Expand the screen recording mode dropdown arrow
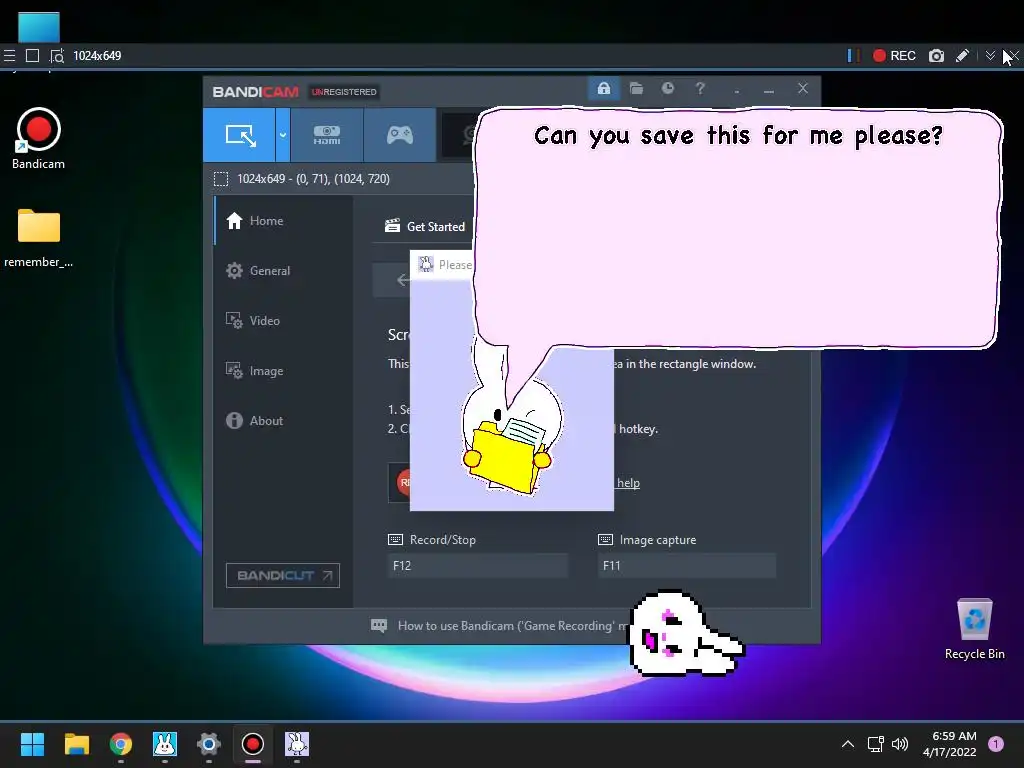1024x768 pixels. [283, 135]
